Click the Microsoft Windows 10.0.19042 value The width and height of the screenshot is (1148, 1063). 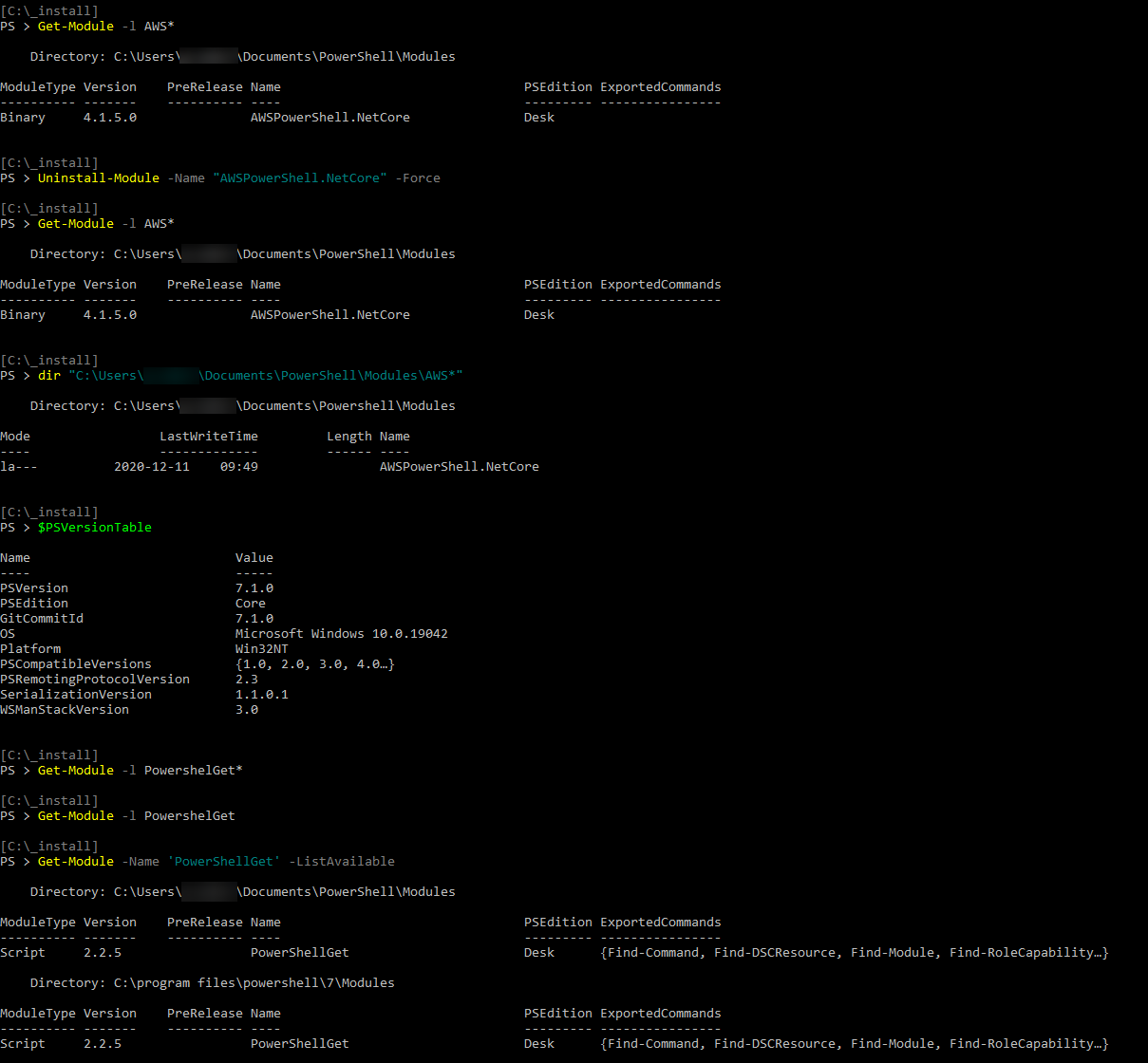[x=342, y=633]
